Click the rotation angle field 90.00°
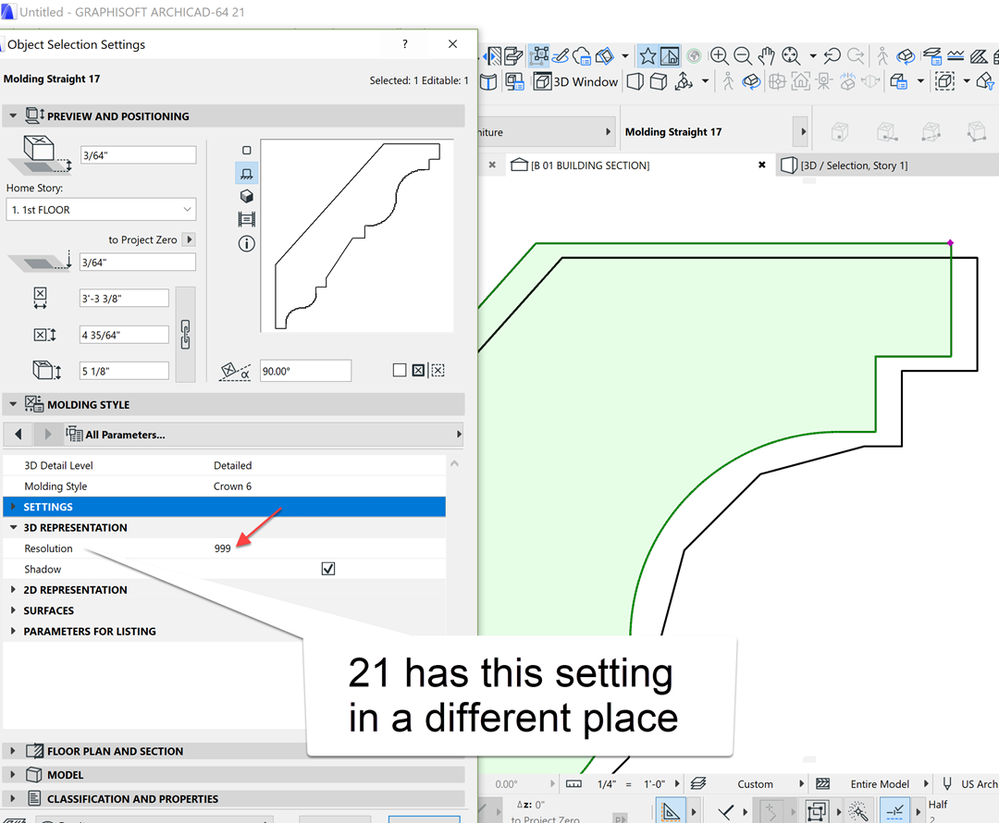 point(305,371)
